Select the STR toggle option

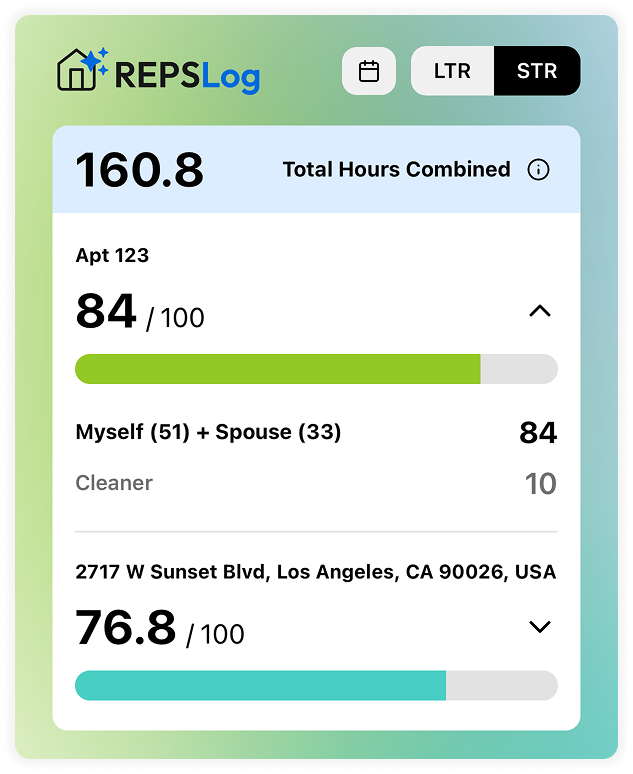click(537, 71)
